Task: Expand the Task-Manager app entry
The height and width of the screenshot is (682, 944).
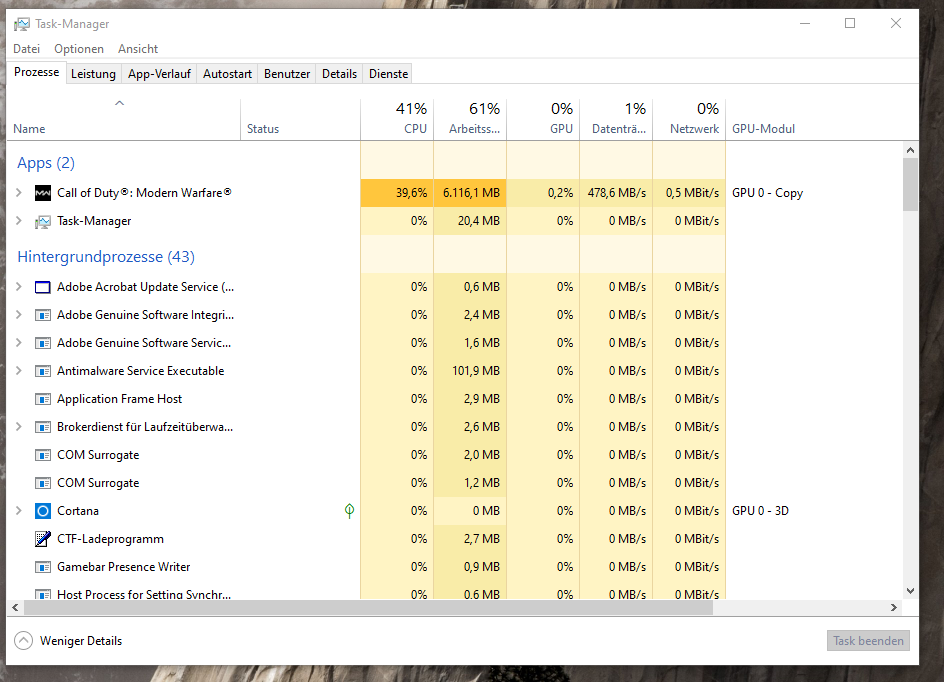Action: (x=19, y=221)
